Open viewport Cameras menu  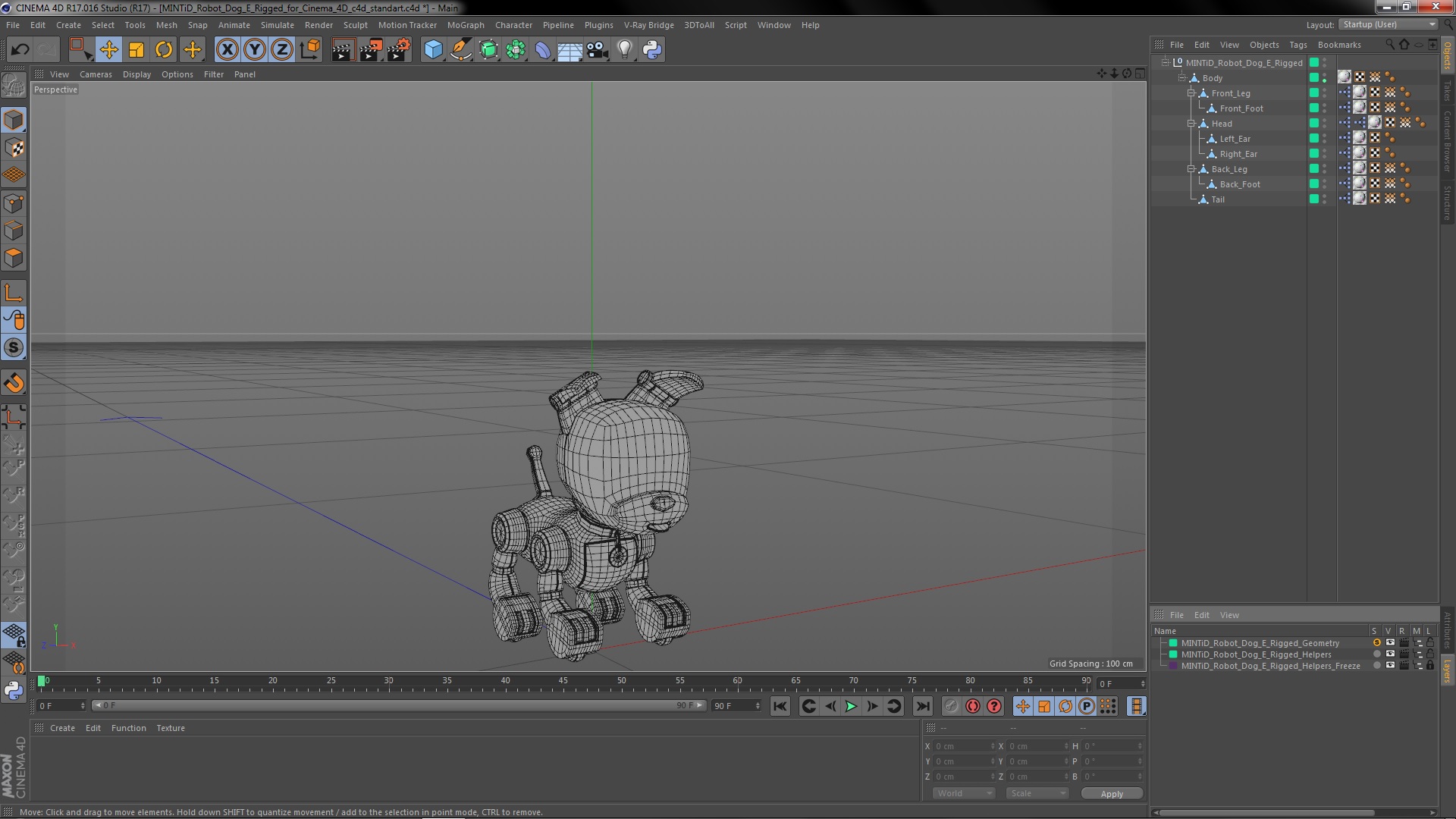pyautogui.click(x=96, y=74)
